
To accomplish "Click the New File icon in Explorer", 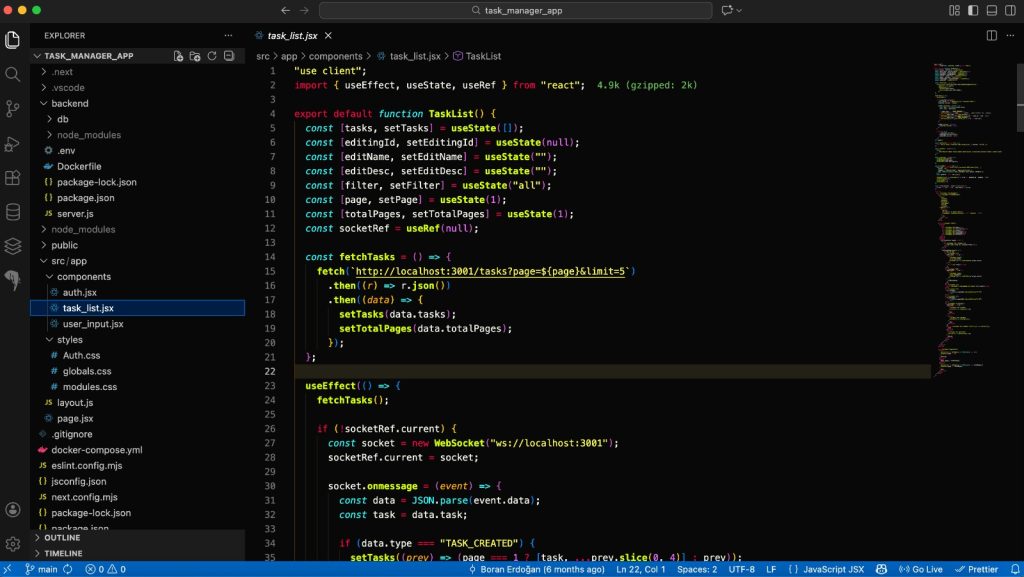I will [x=178, y=56].
